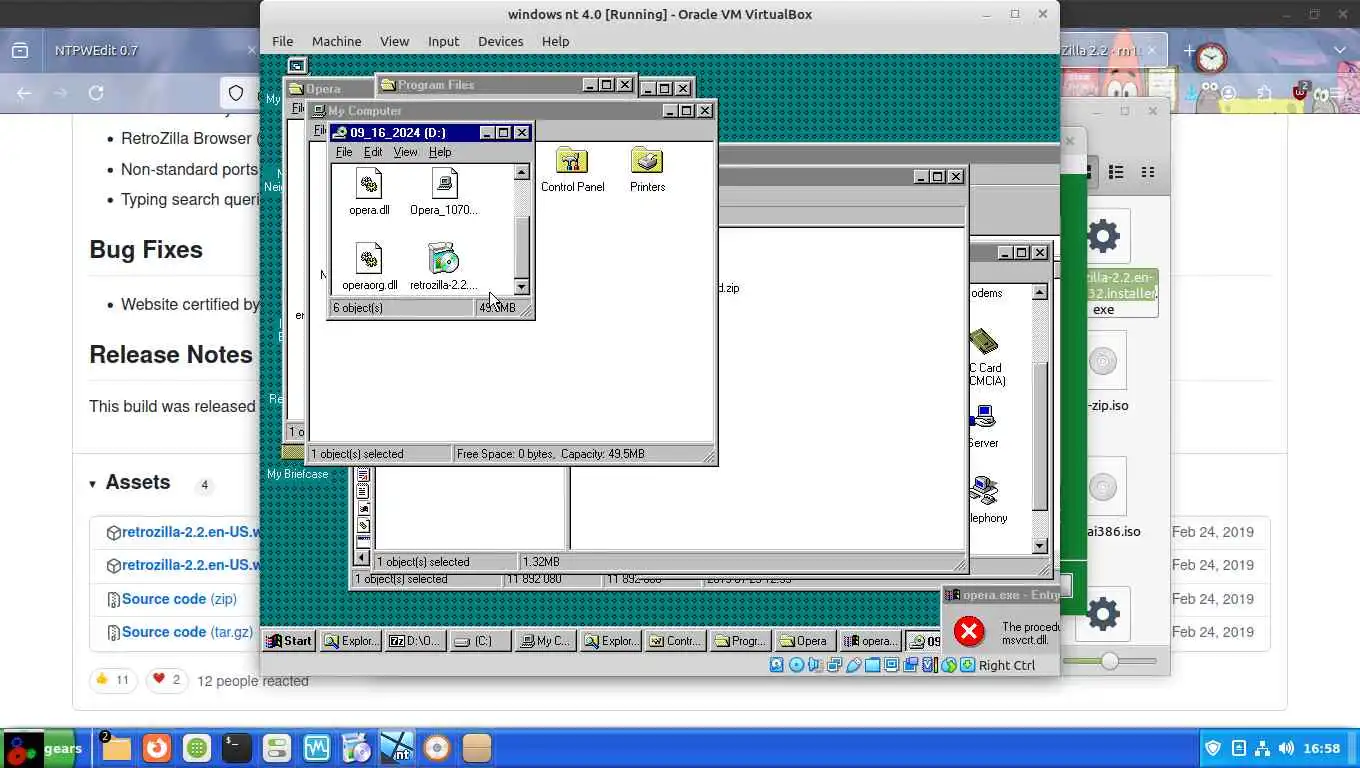Click the My C... taskbar button

pyautogui.click(x=545, y=641)
